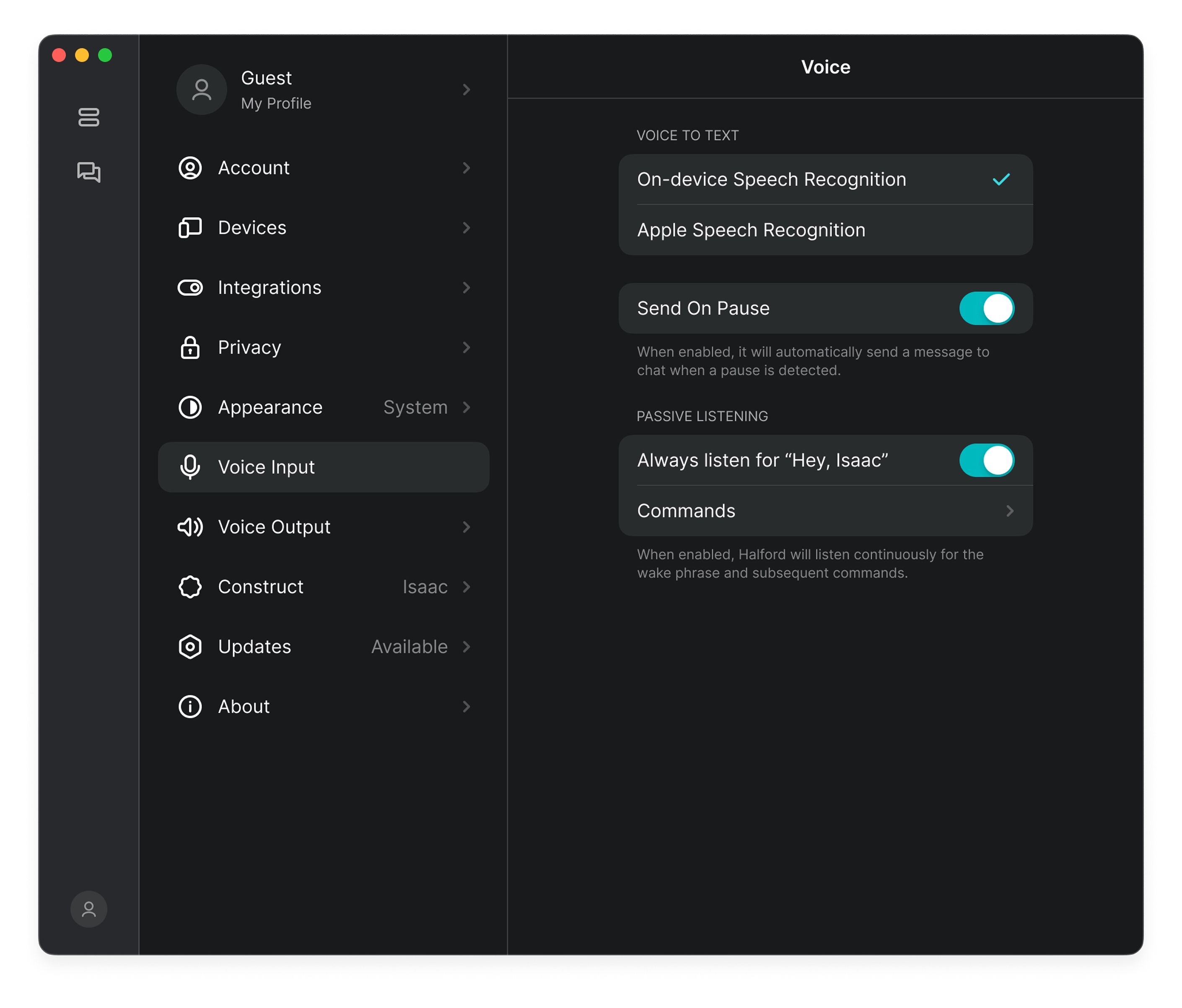
Task: Select On-device Speech Recognition option
Action: point(825,180)
